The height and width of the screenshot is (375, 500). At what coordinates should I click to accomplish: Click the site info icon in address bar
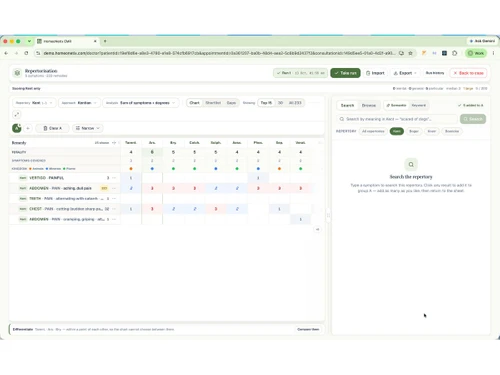tap(38, 53)
